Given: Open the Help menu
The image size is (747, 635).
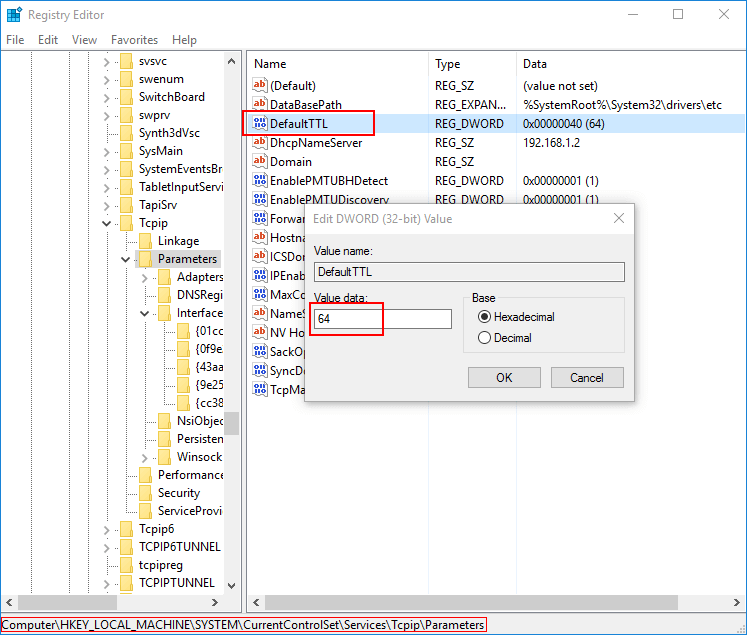Looking at the screenshot, I should 184,40.
